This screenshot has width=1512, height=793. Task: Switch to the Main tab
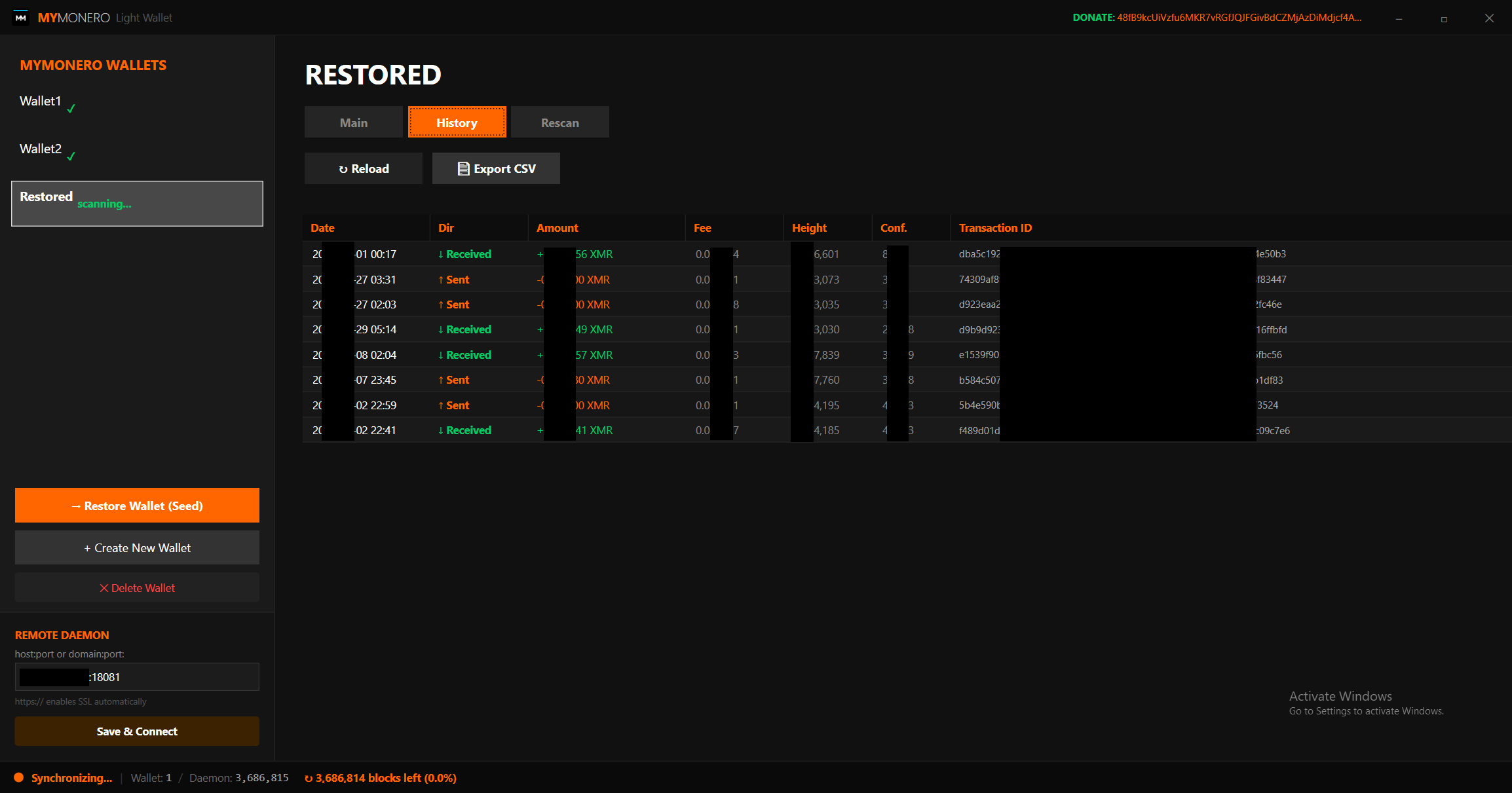point(354,122)
